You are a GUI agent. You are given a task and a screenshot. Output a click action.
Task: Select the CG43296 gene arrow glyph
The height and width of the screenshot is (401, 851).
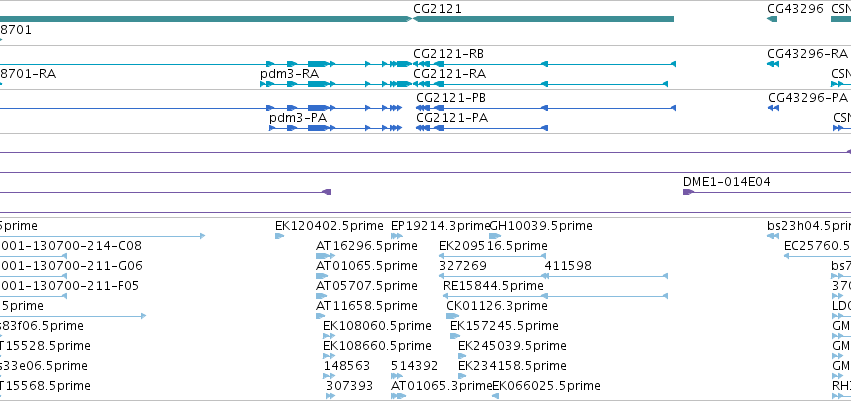pos(772,19)
